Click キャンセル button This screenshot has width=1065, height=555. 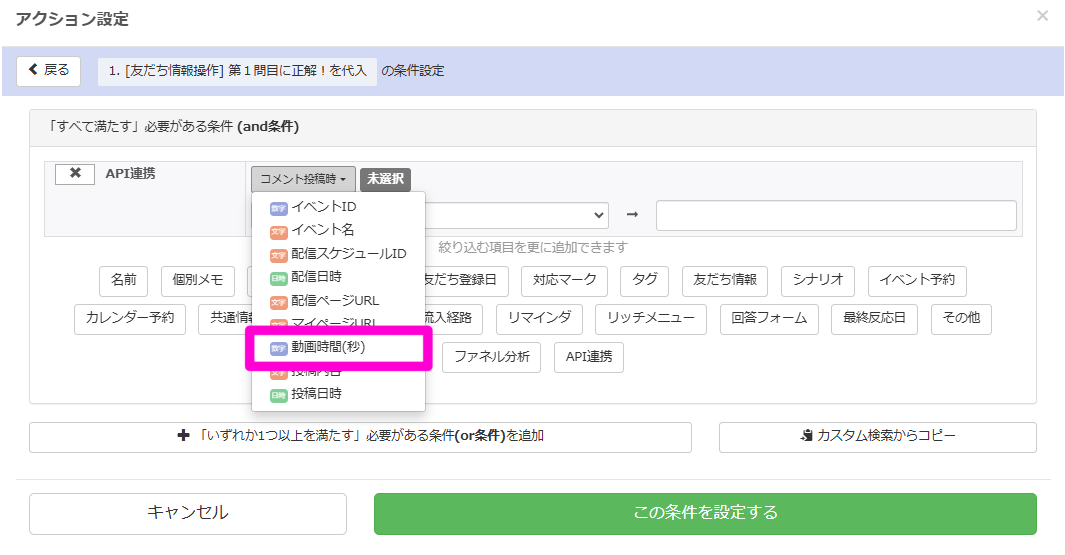click(x=188, y=514)
